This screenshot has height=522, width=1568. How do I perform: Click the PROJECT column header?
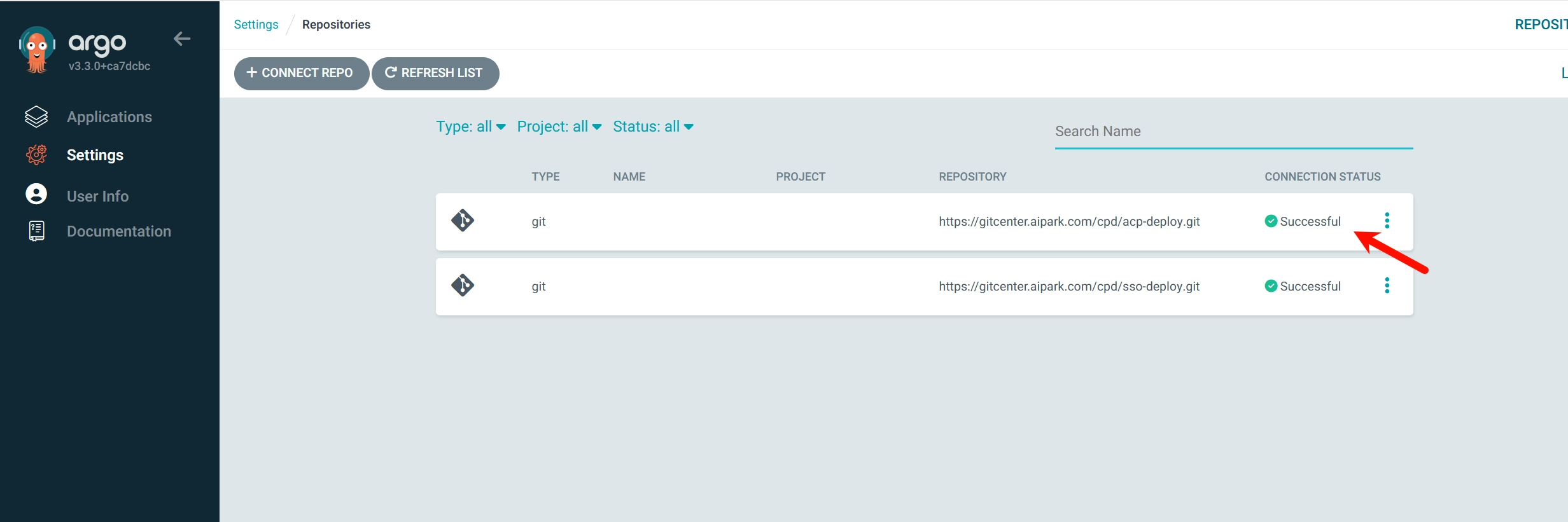[801, 177]
